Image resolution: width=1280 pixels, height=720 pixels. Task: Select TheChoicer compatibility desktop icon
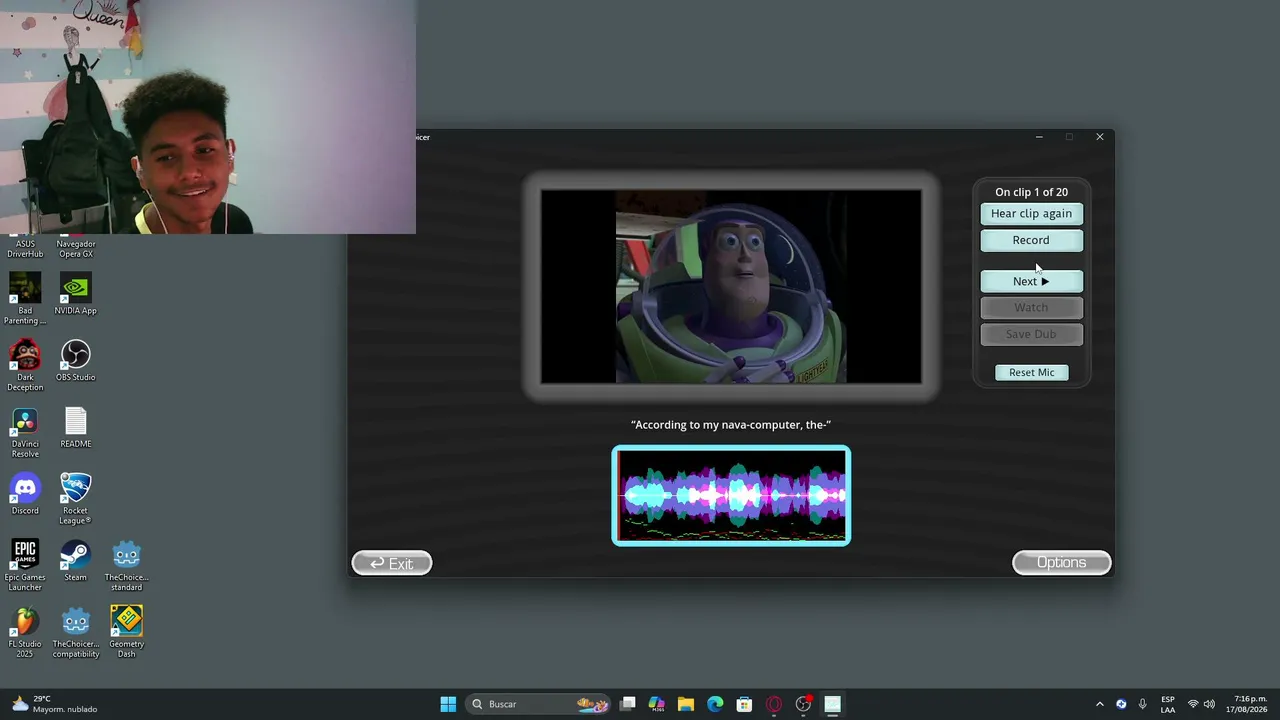pos(76,633)
